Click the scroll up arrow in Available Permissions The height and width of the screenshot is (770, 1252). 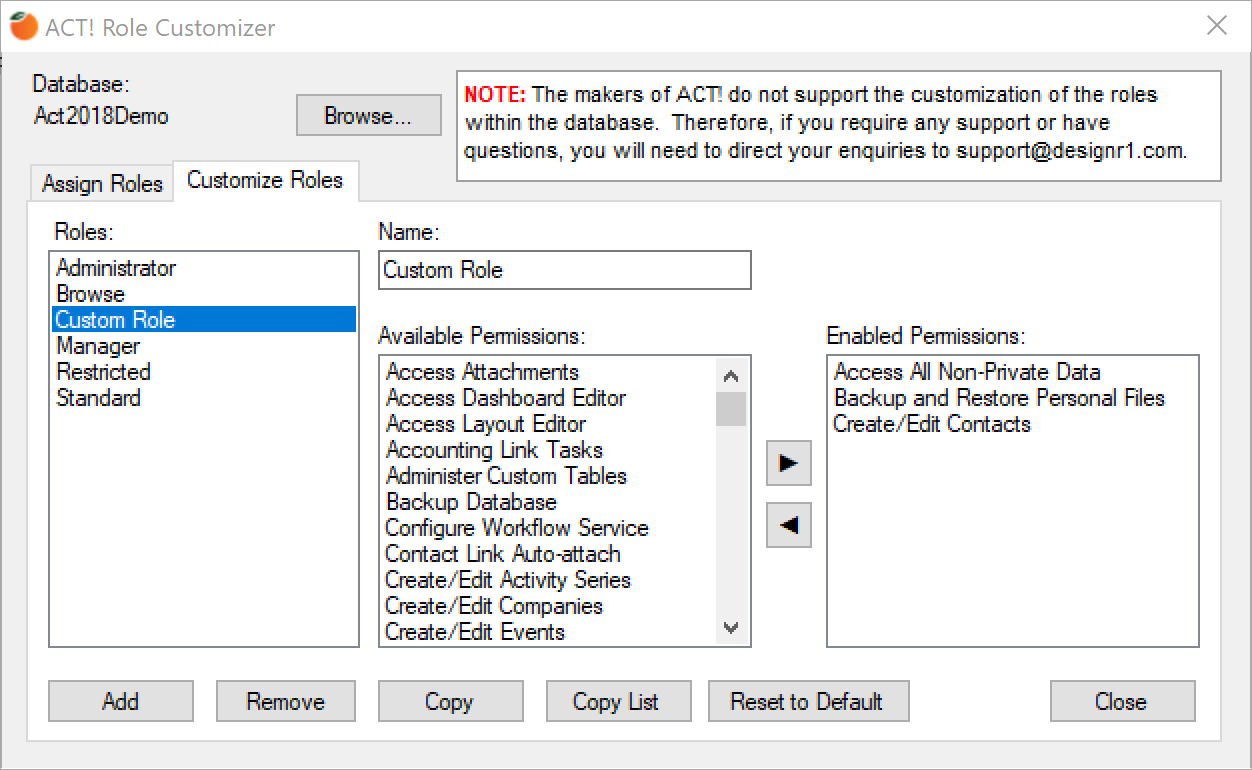(x=731, y=376)
